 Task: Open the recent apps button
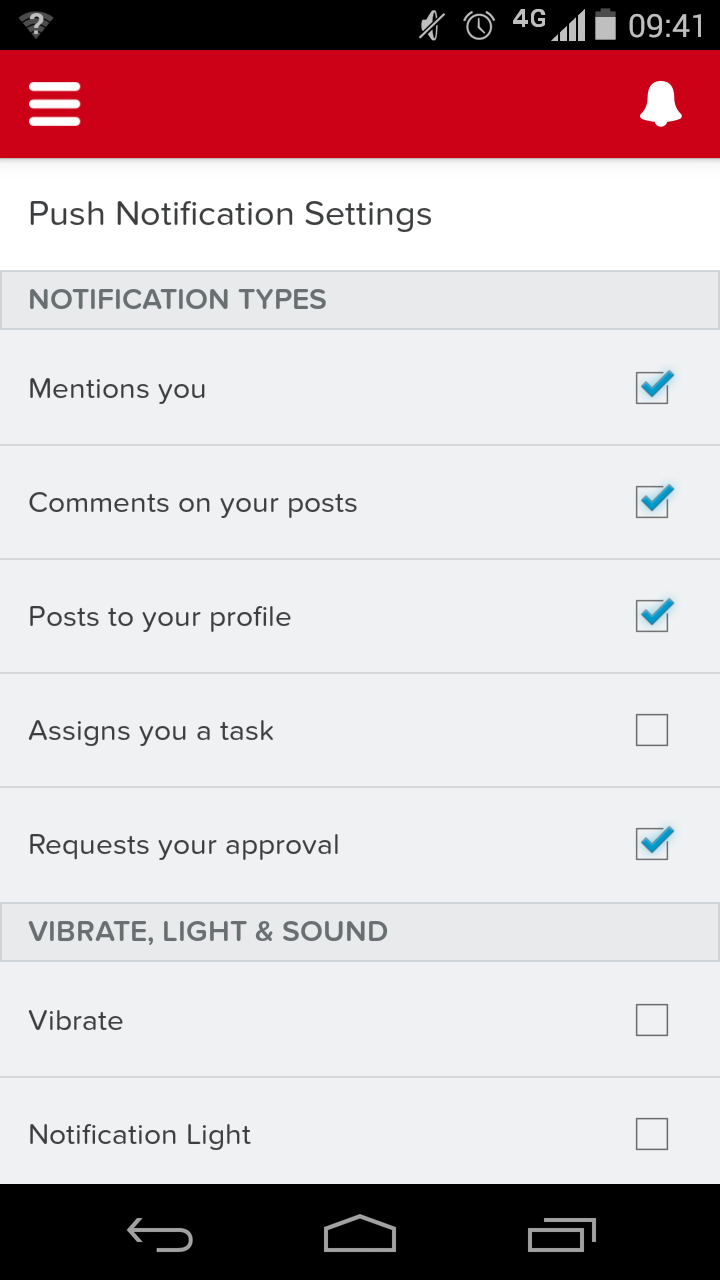[x=561, y=1234]
